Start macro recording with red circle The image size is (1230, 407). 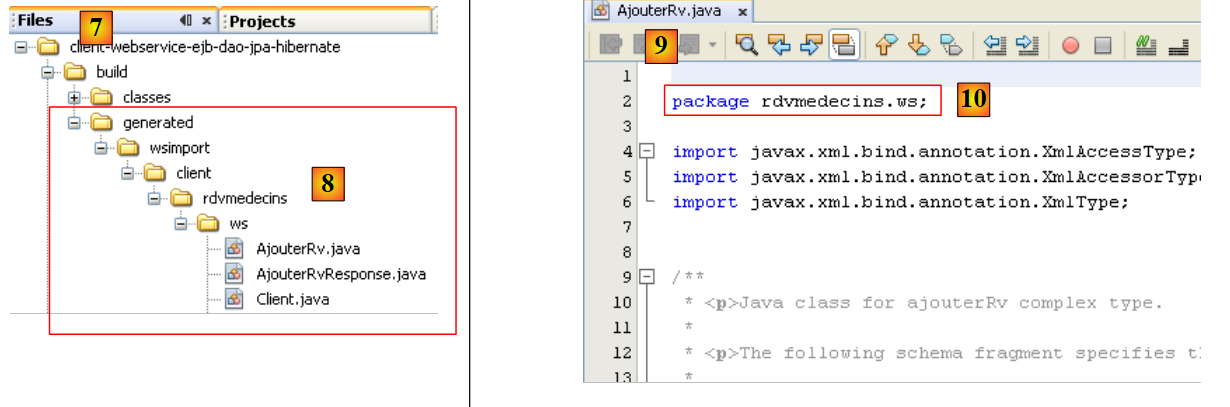click(1070, 45)
